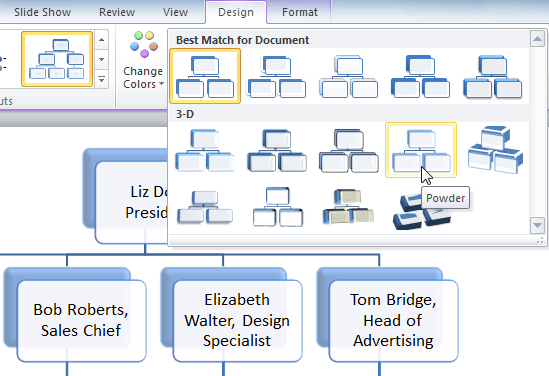
Task: Apply the first 3-D Polished style
Action: point(205,150)
